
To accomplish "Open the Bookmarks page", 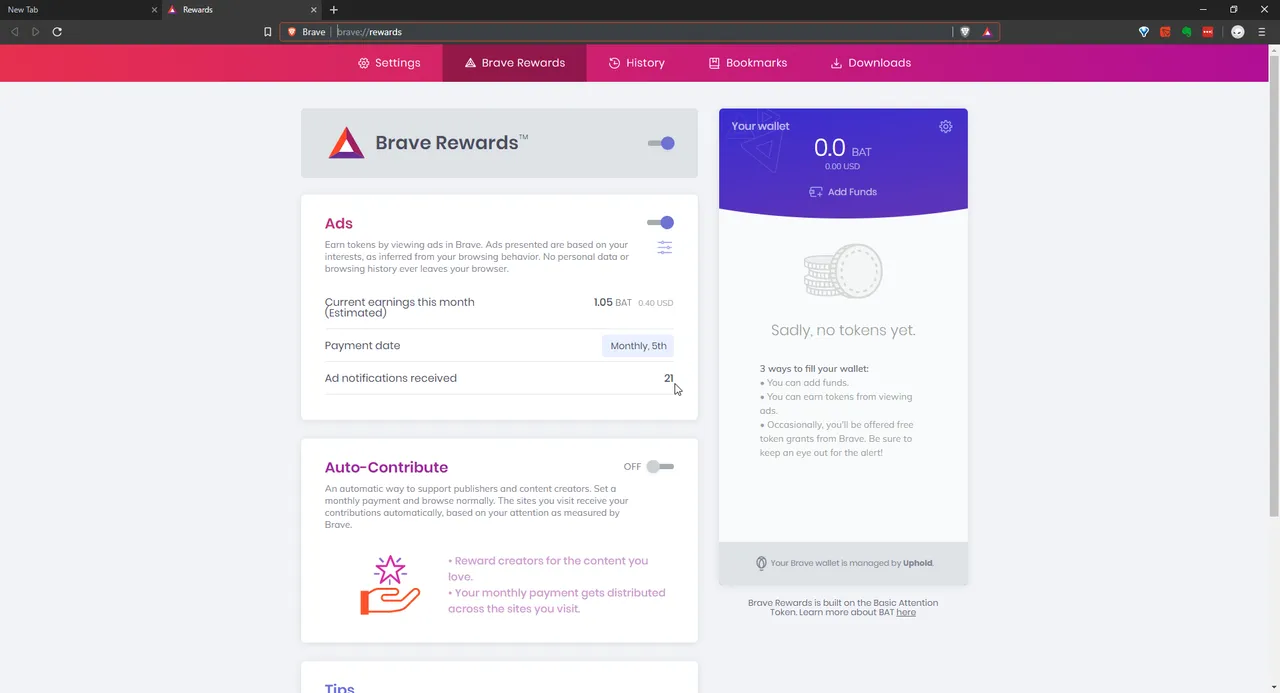I will pos(748,63).
